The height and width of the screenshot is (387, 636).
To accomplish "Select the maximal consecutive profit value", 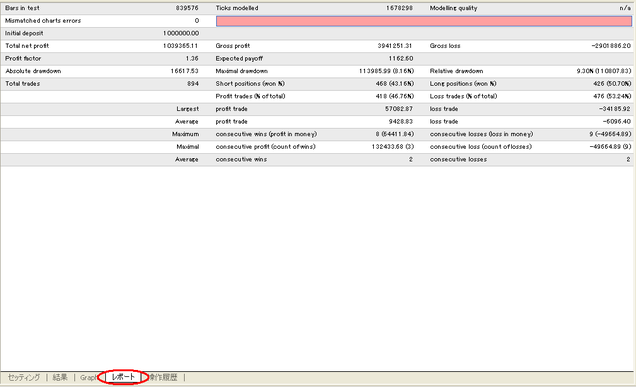I will (393, 146).
